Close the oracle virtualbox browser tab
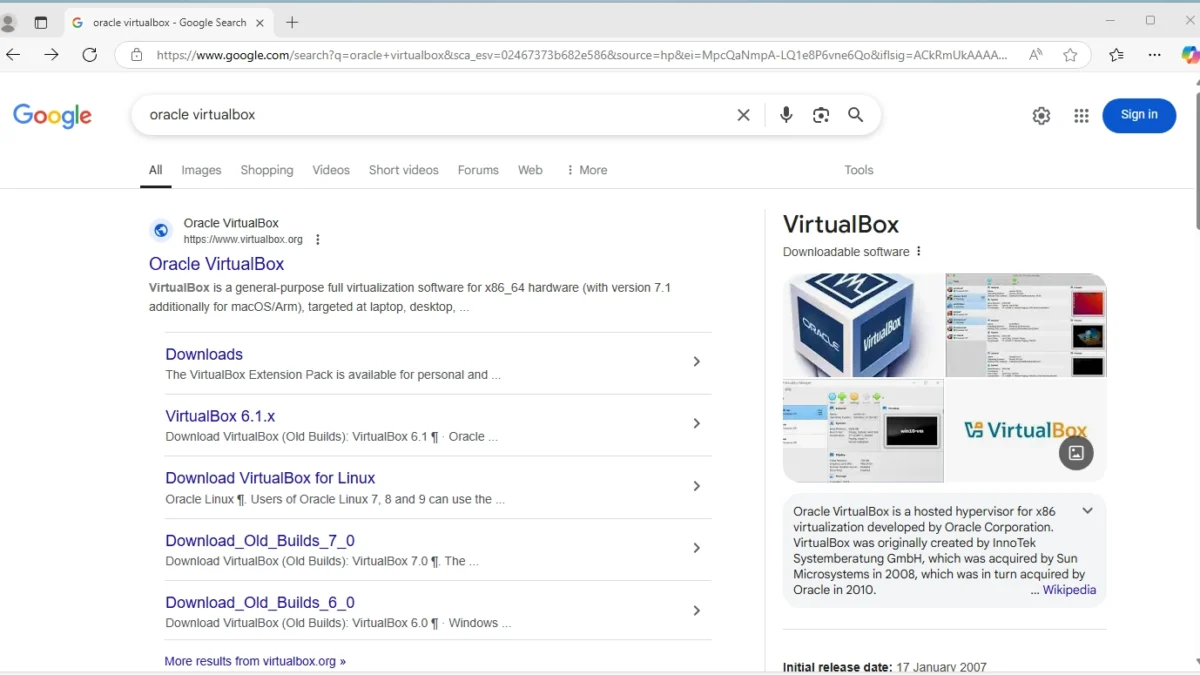 pos(259,22)
